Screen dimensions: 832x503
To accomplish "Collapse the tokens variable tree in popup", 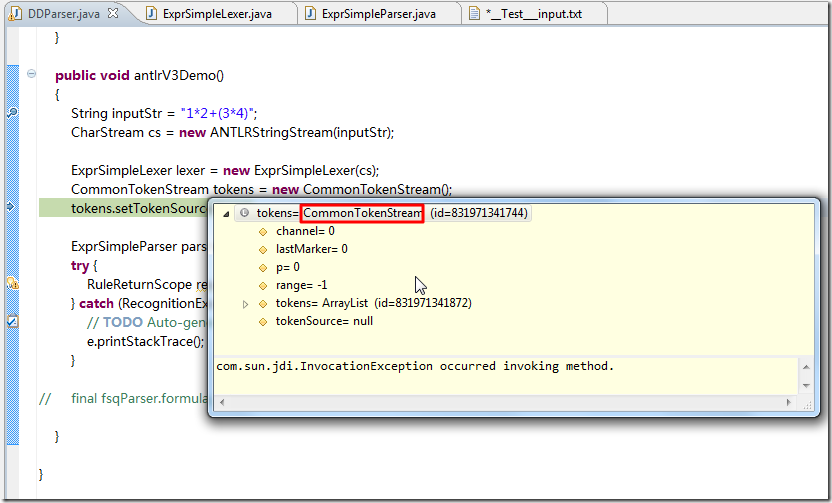I will click(226, 213).
